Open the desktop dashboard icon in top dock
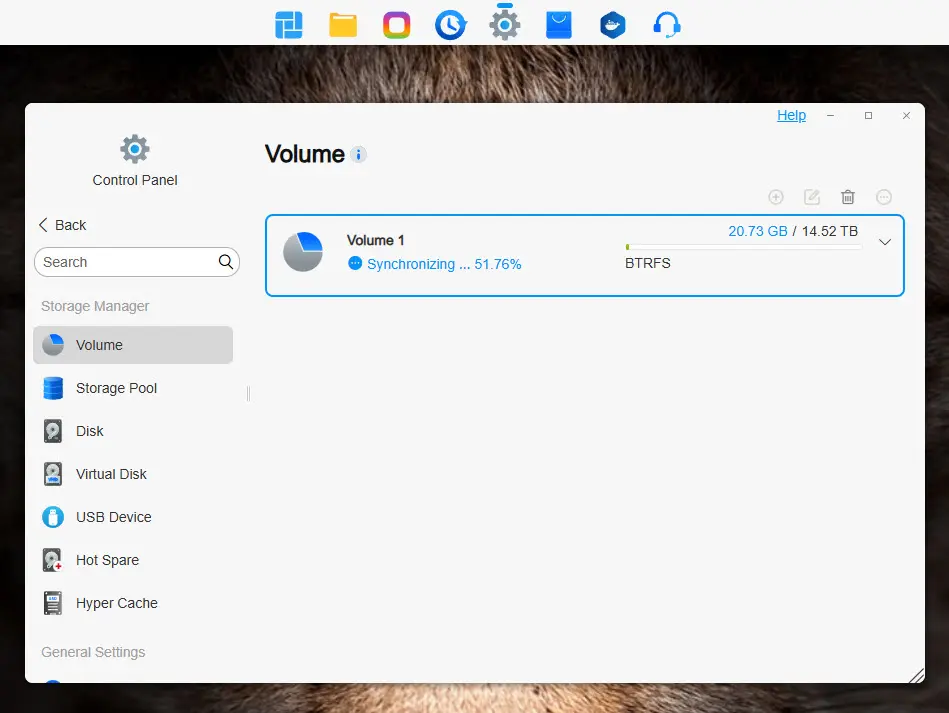949x713 pixels. pos(289,25)
